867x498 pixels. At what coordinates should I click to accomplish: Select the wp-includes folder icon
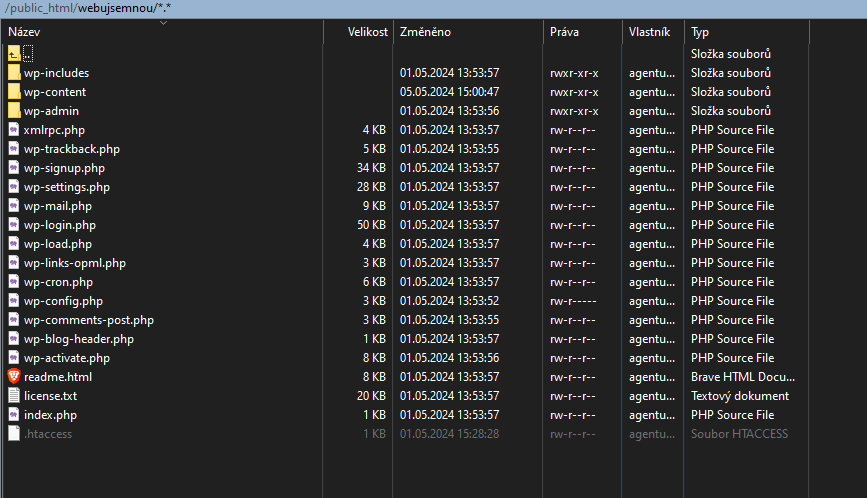14,72
